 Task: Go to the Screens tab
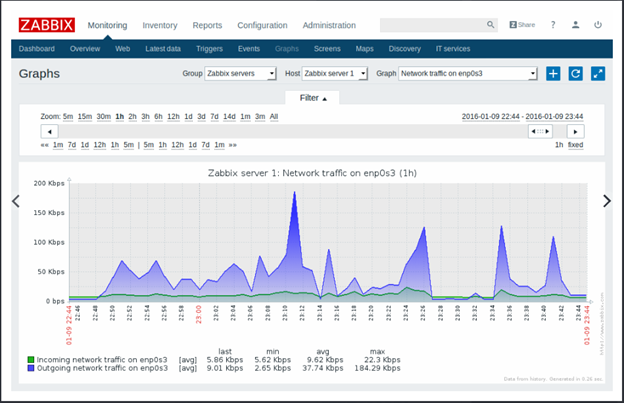pyautogui.click(x=327, y=49)
